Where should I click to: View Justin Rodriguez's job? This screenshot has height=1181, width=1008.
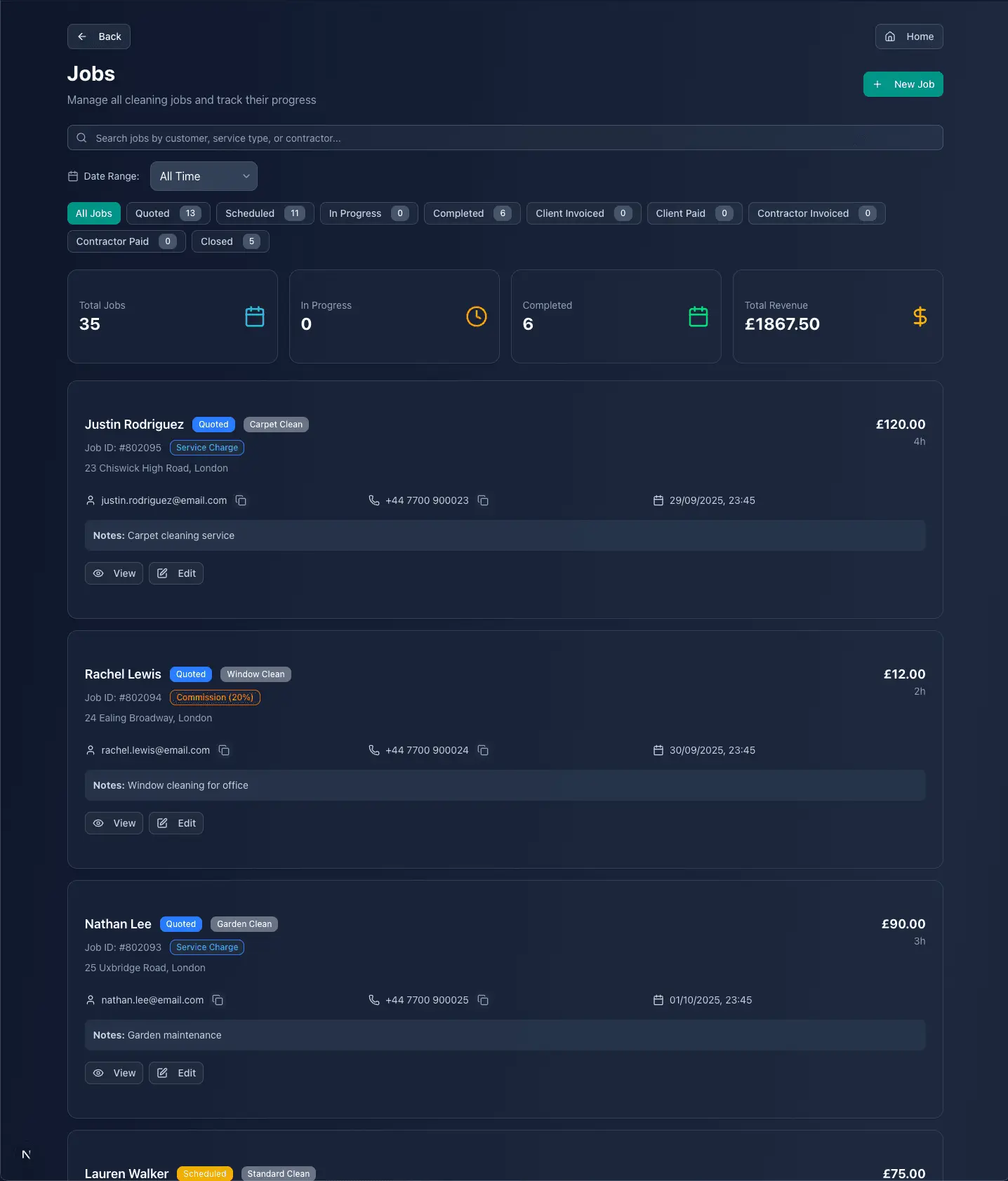coord(114,573)
